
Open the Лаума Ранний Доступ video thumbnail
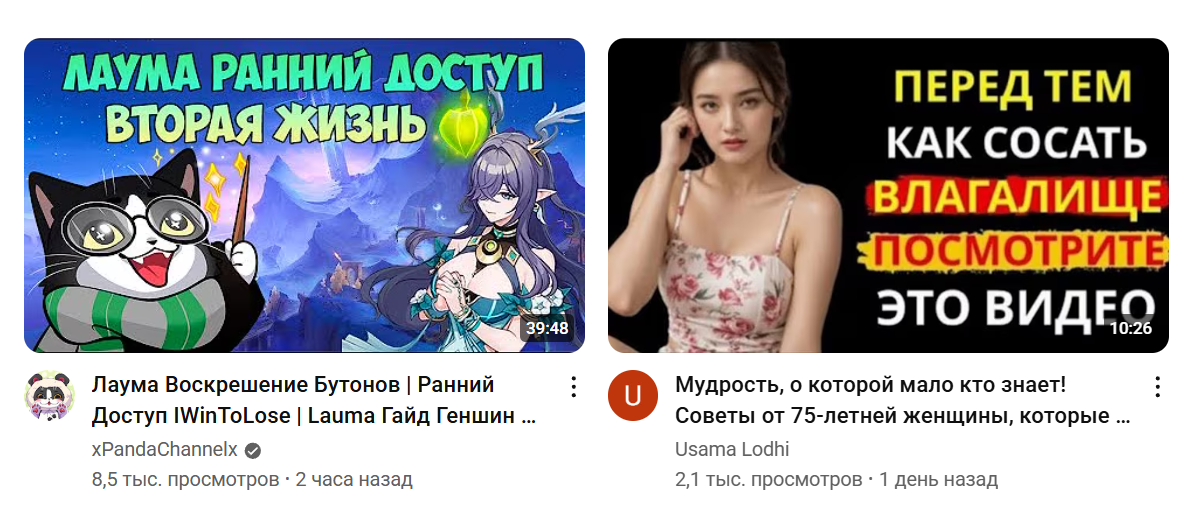click(x=304, y=195)
